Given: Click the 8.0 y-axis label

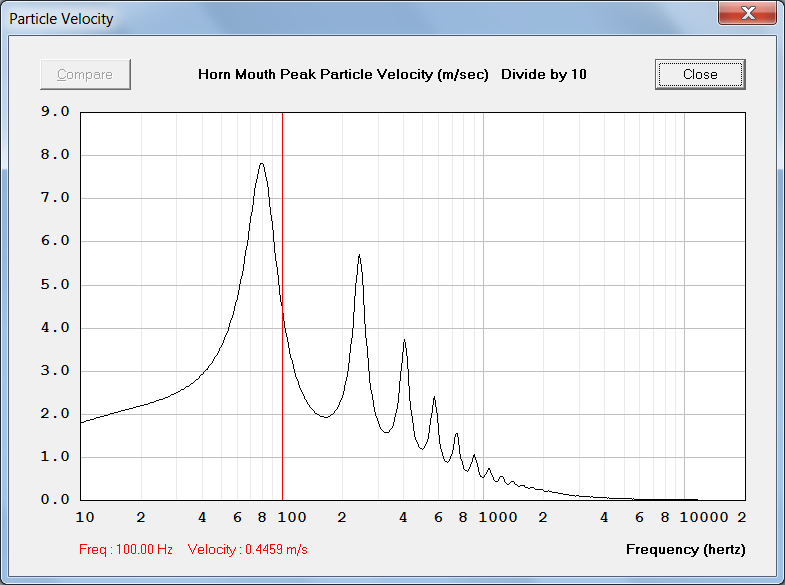Looking at the screenshot, I should (55, 154).
